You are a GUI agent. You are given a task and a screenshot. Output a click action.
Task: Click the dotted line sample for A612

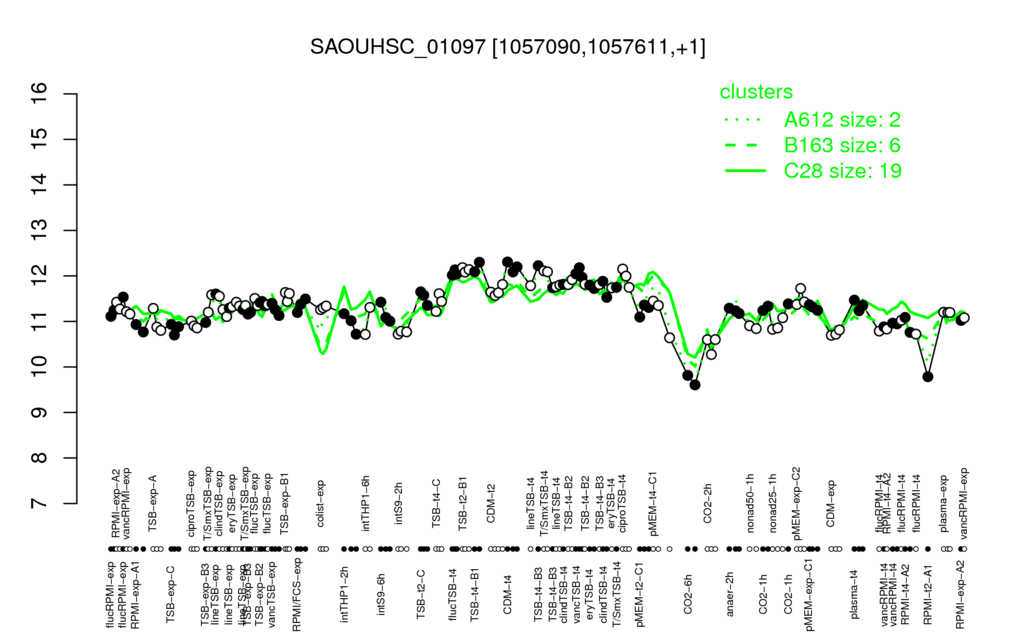click(x=744, y=120)
